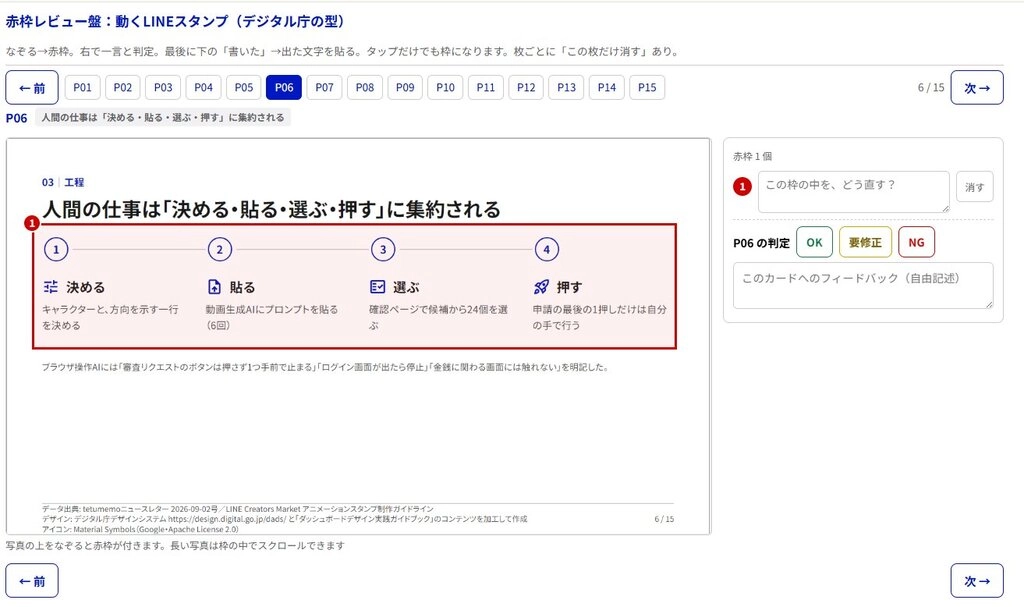Go to page tab P05
Screen dimensions: 1024x607
coord(244,88)
